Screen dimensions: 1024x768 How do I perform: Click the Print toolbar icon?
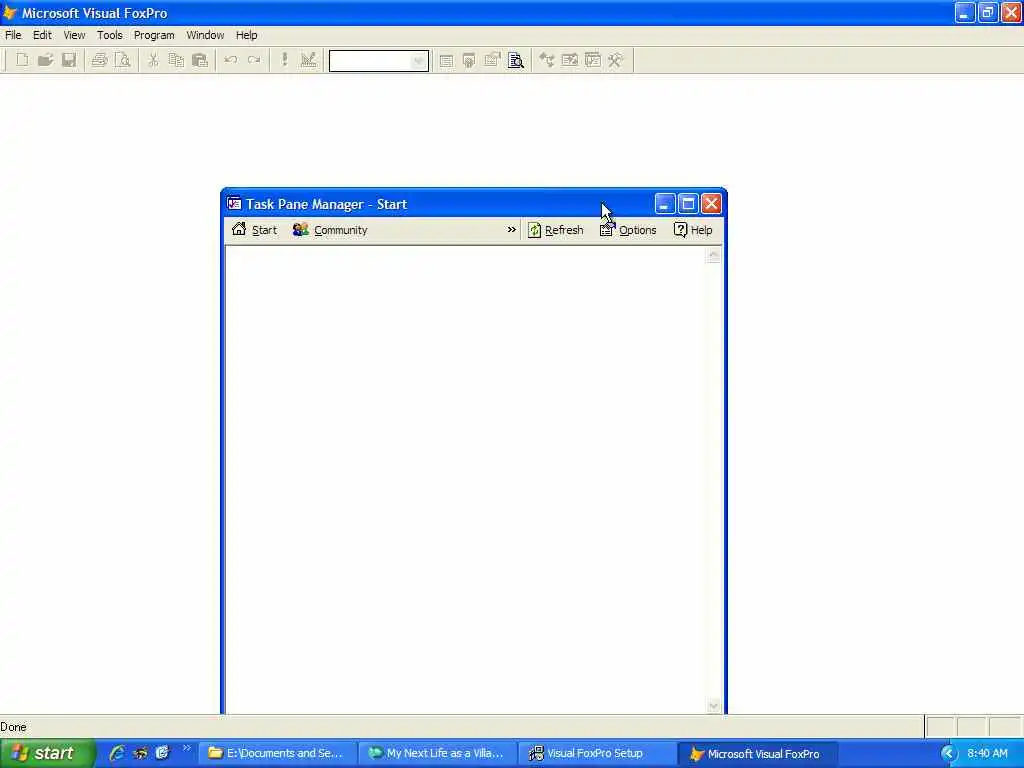point(99,61)
